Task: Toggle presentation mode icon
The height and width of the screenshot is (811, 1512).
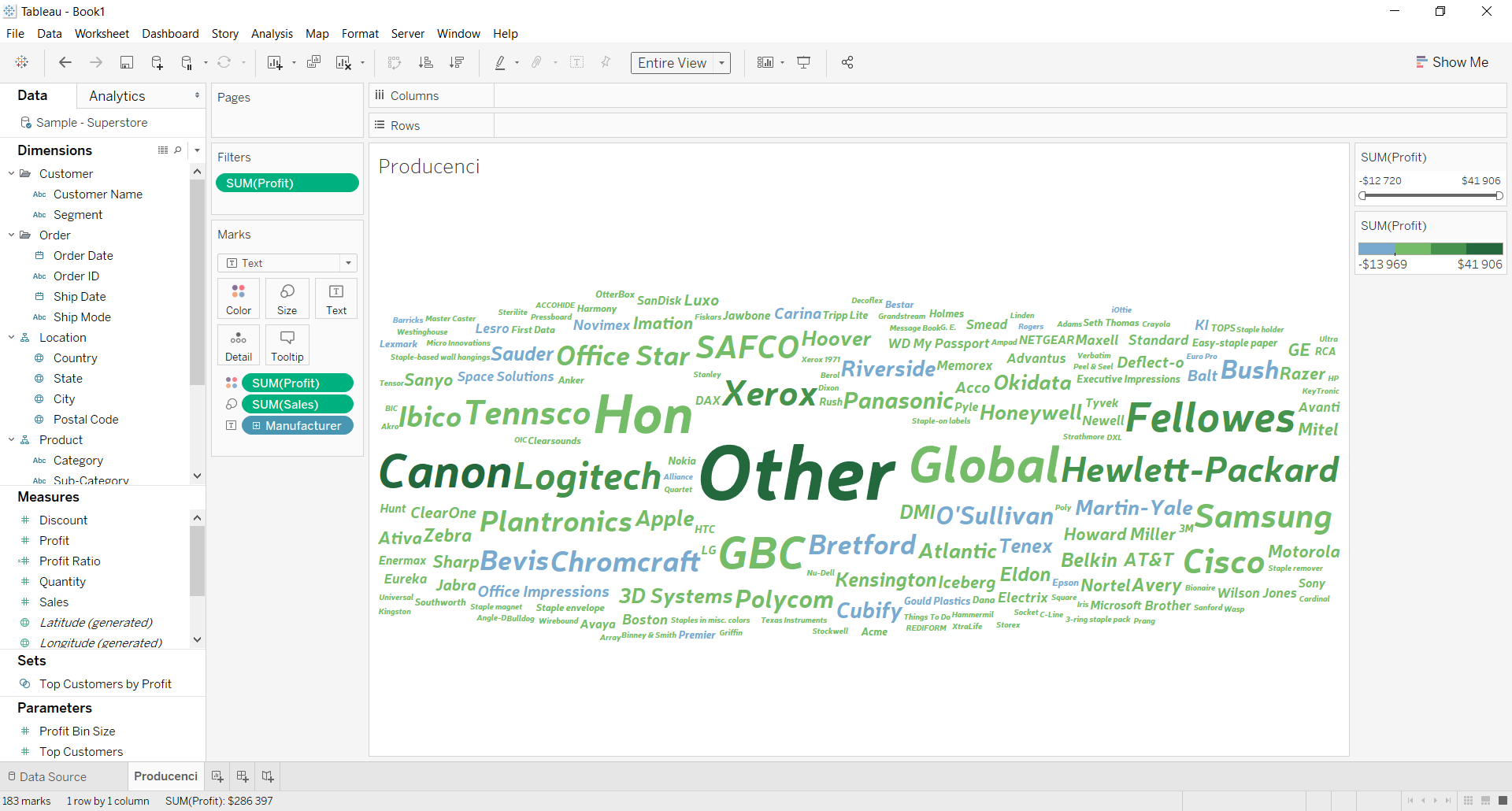Action: [x=804, y=63]
